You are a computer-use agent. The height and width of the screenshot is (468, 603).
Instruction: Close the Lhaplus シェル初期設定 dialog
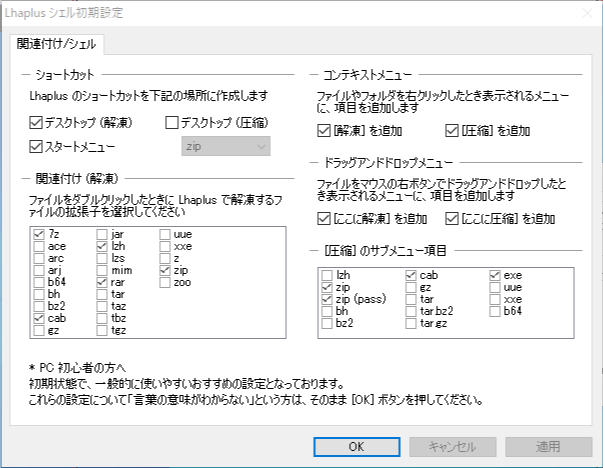pyautogui.click(x=587, y=13)
